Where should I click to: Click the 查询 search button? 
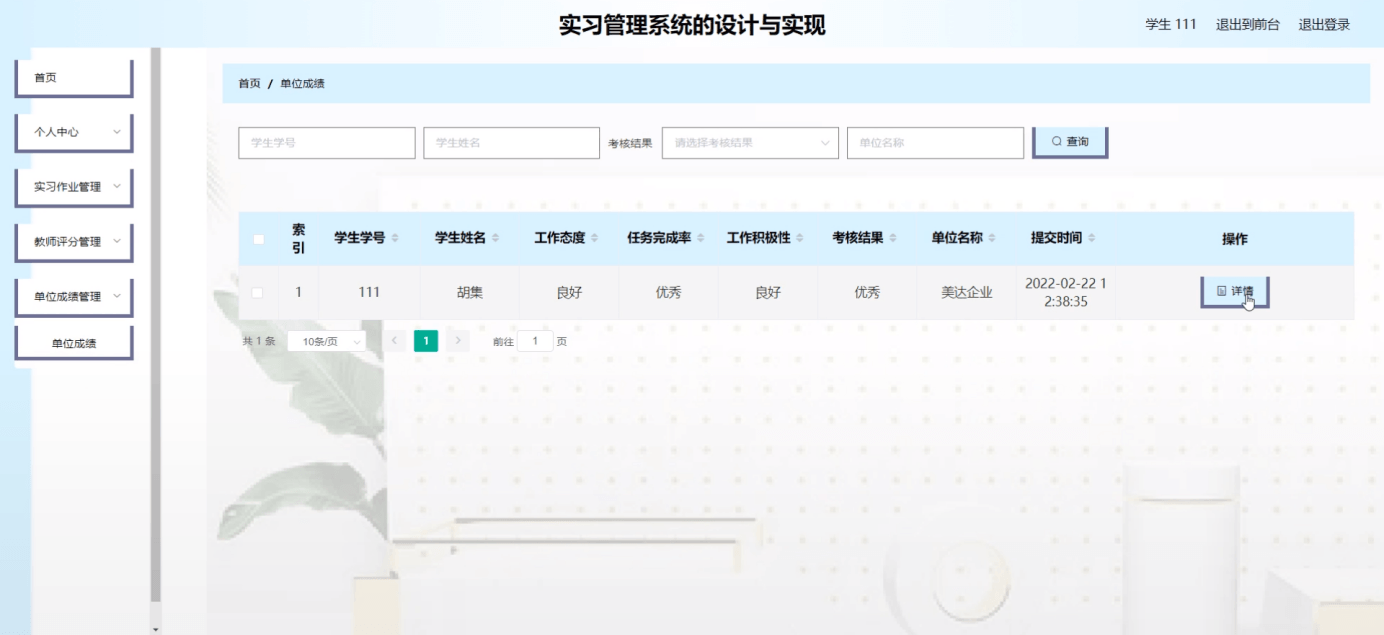click(x=1070, y=142)
